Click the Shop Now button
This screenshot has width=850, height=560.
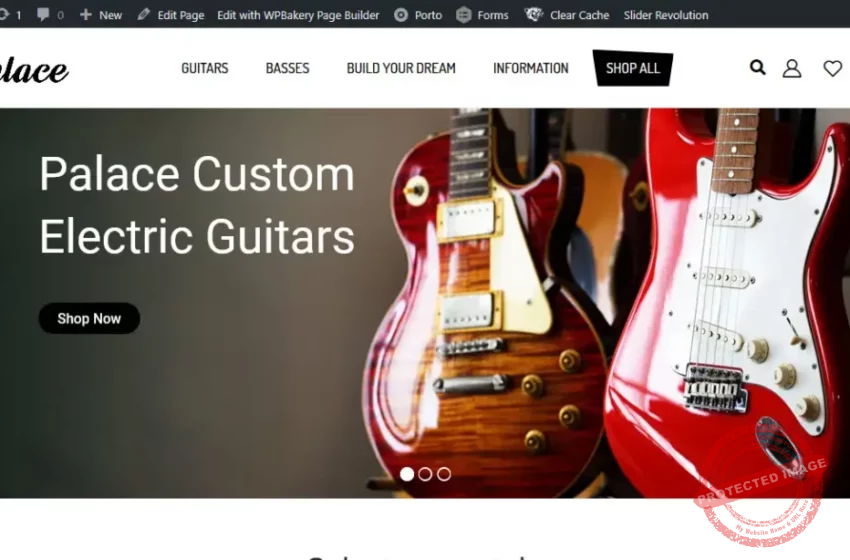point(89,318)
